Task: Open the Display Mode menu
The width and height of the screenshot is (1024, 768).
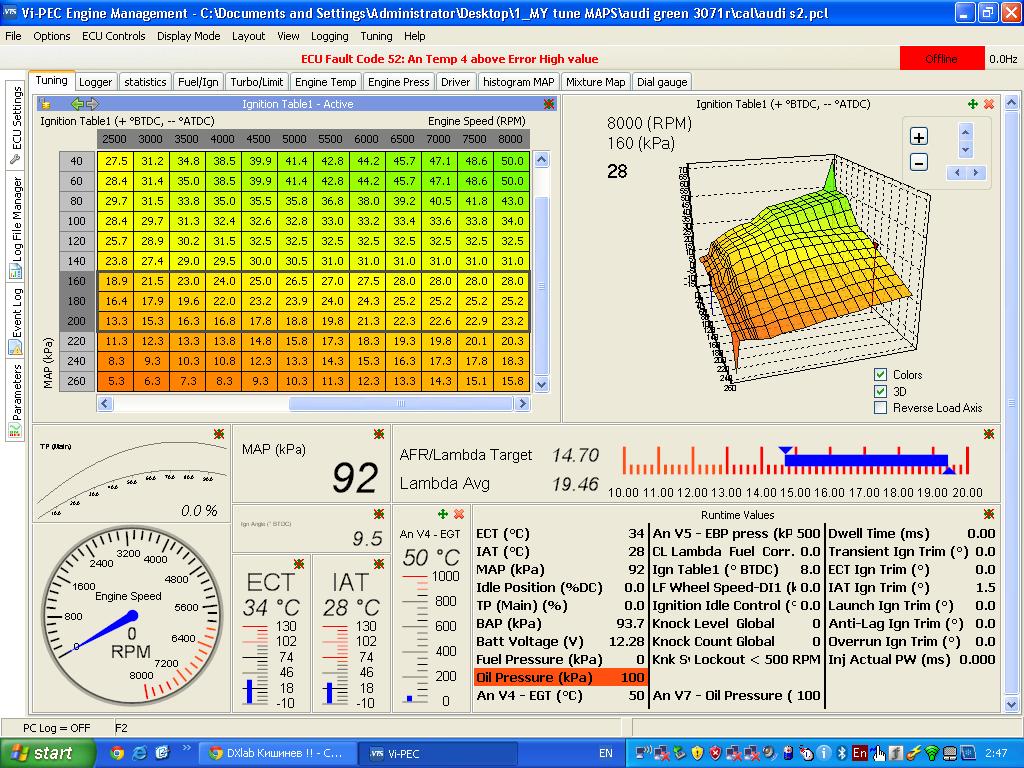Action: 188,36
